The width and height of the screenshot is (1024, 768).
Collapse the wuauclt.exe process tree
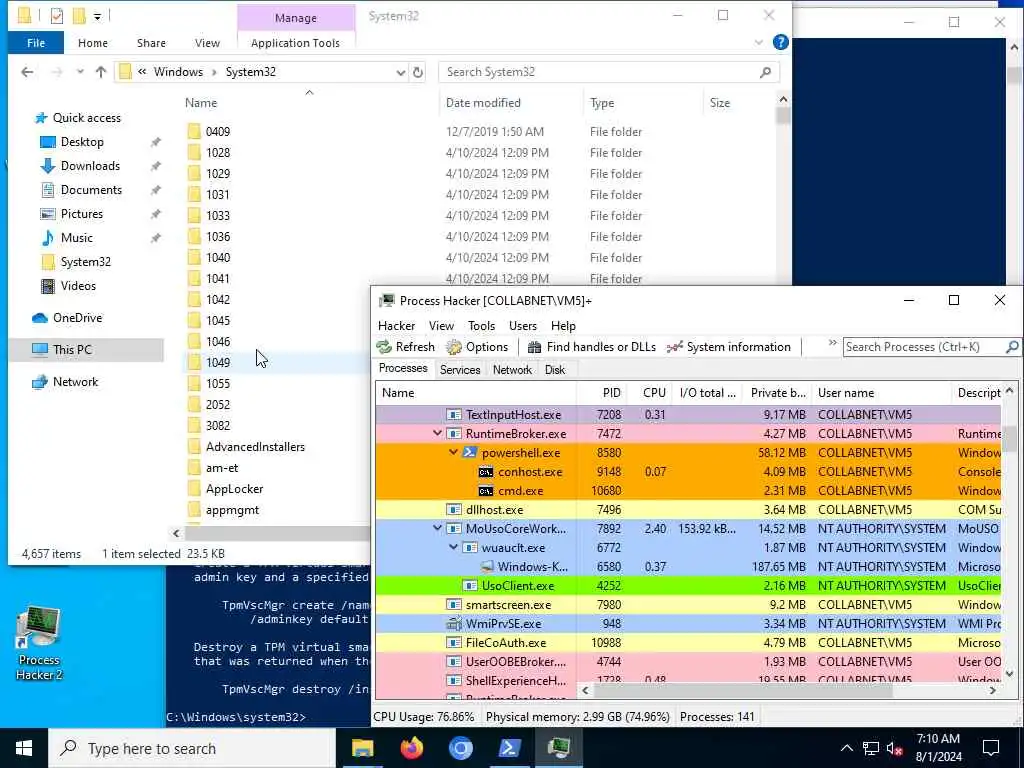click(x=453, y=547)
